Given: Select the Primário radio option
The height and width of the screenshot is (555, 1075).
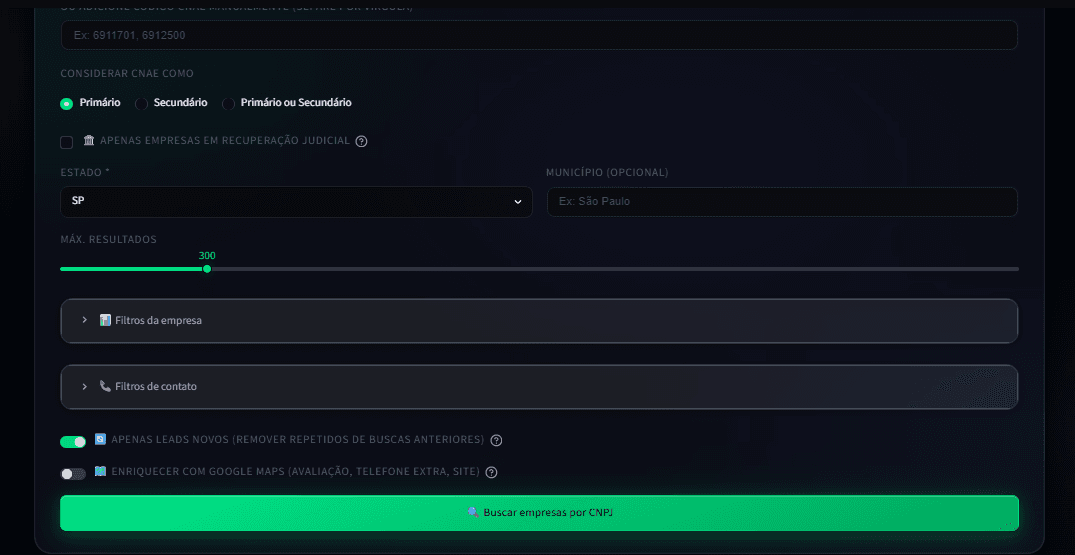Looking at the screenshot, I should [67, 104].
